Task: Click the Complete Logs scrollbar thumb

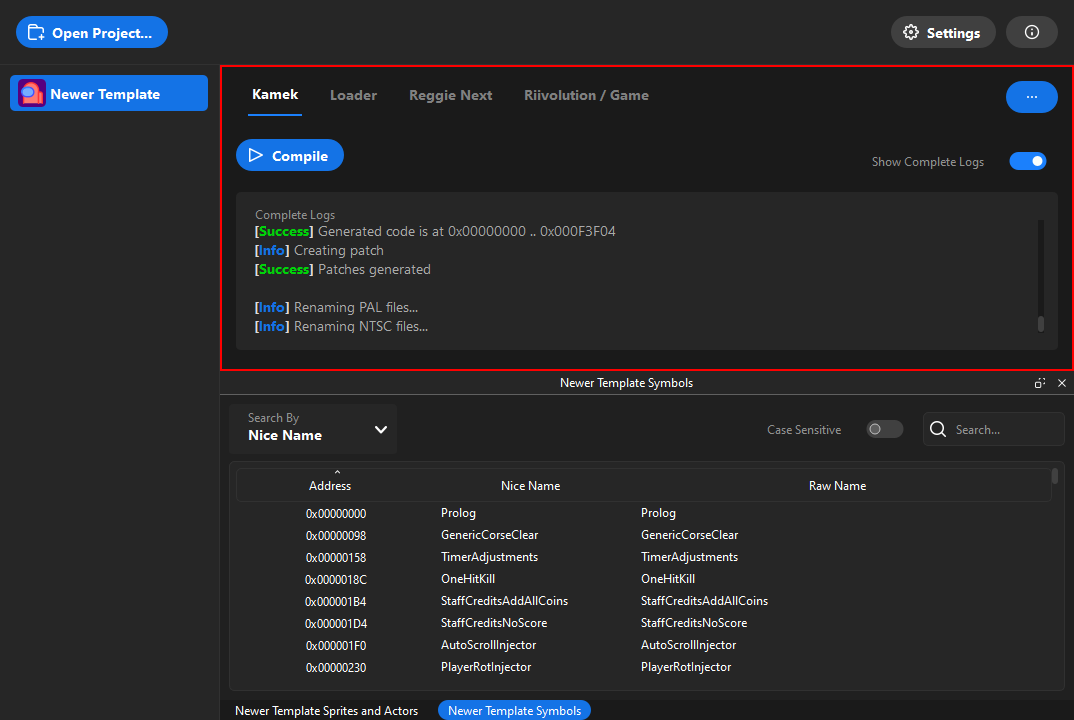Action: pos(1040,324)
